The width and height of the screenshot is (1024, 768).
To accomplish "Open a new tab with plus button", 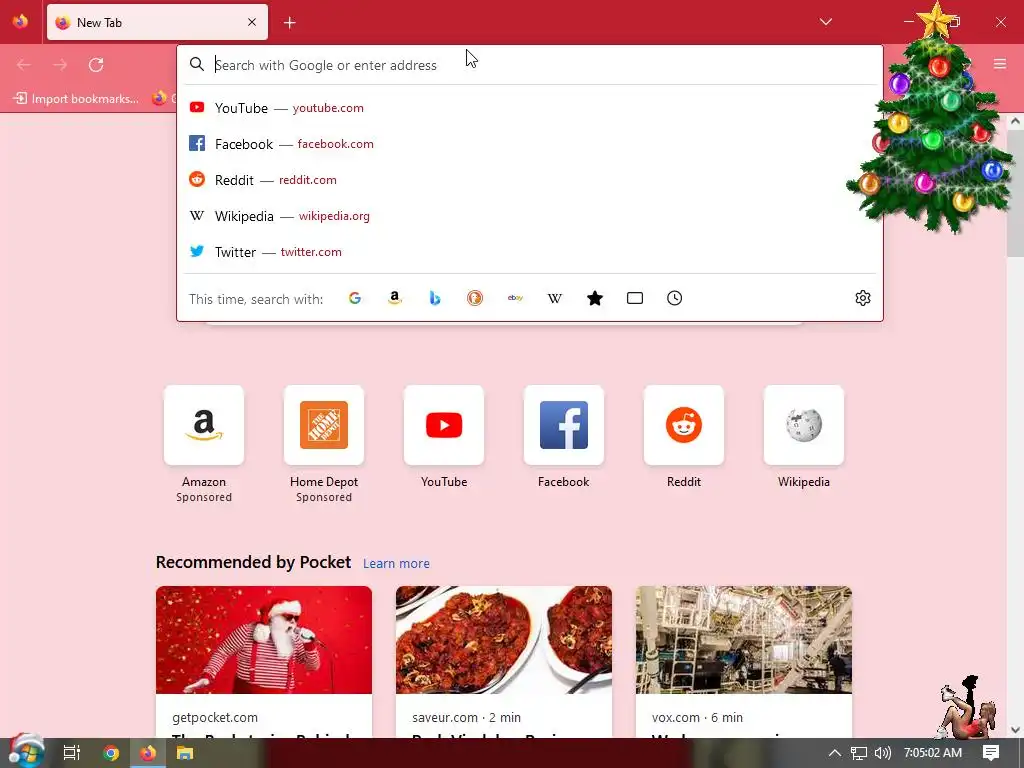I will coord(290,23).
